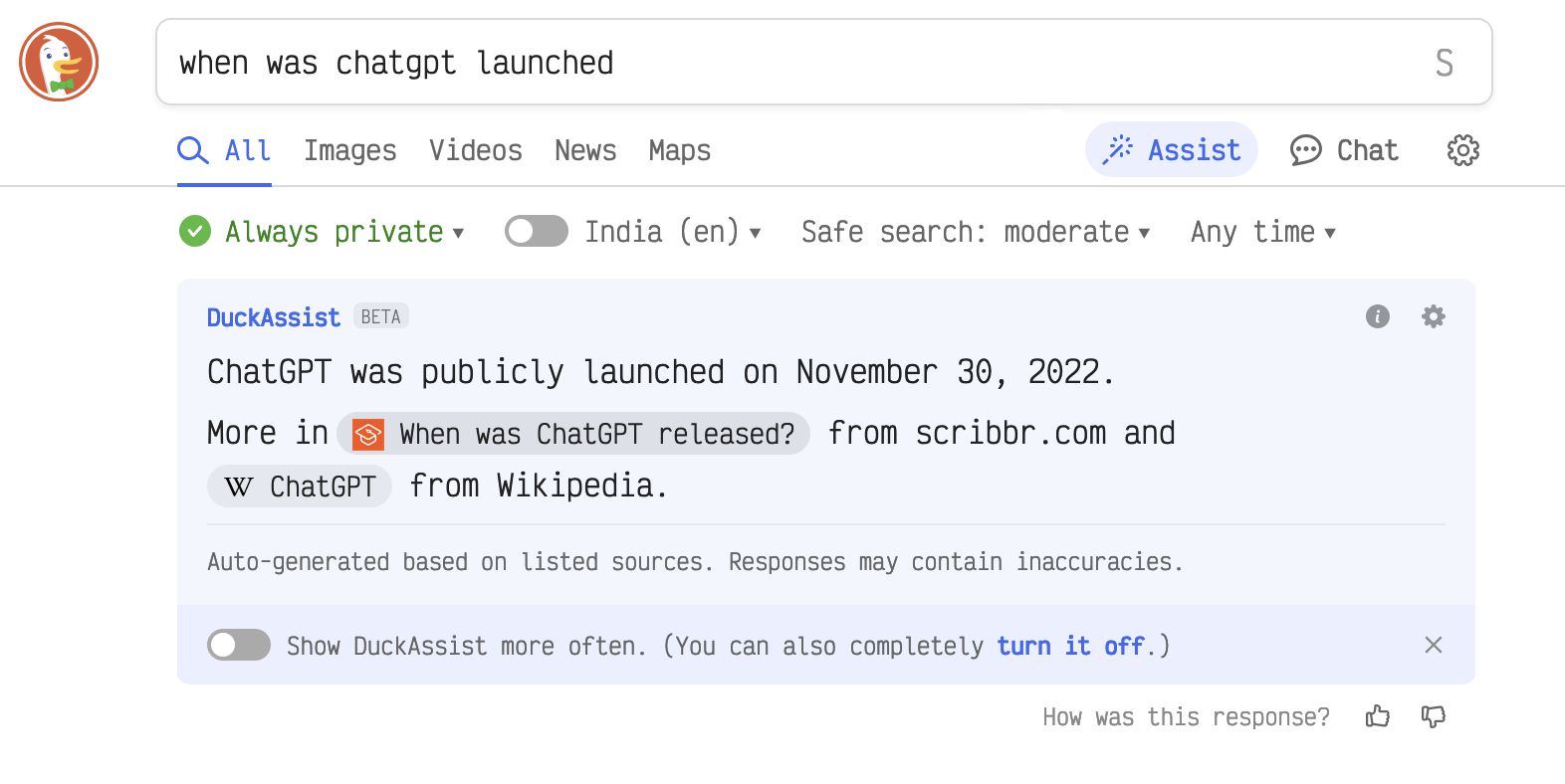This screenshot has width=1565, height=784.
Task: Toggle the India region switch
Action: [537, 232]
